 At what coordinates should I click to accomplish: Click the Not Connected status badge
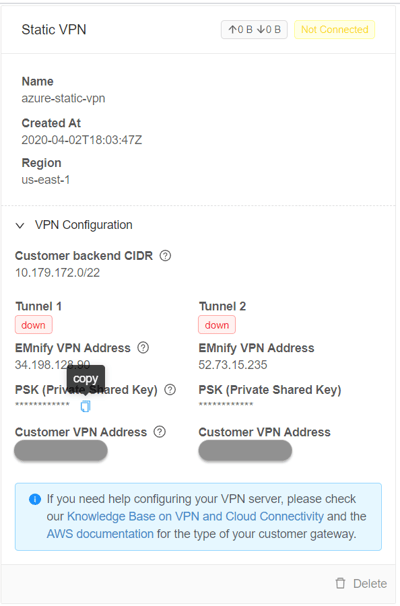point(335,30)
